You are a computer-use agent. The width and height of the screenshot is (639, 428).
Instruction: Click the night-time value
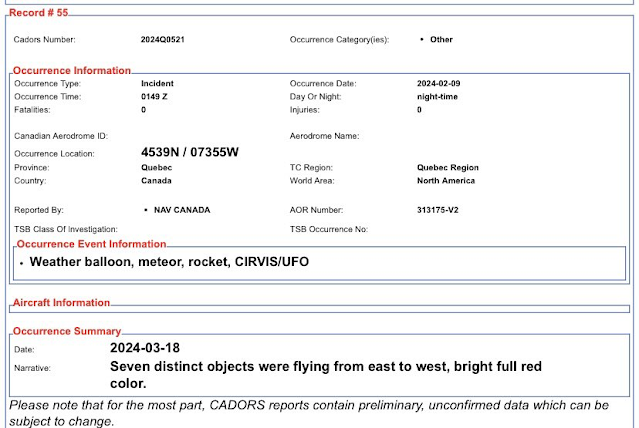click(x=441, y=96)
